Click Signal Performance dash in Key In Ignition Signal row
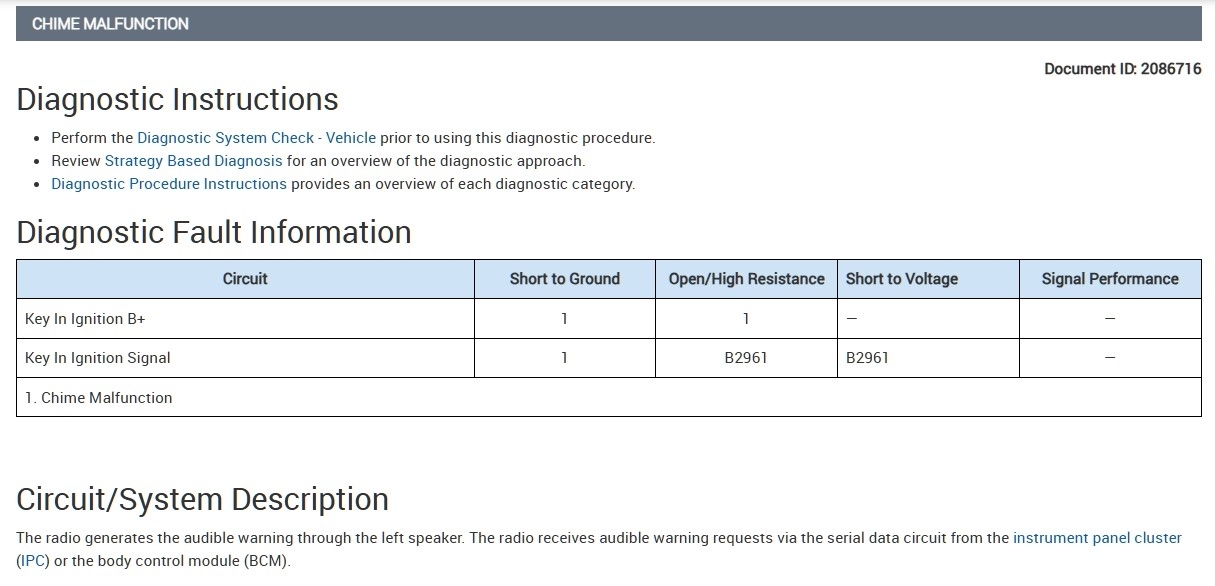This screenshot has height=586, width=1215. [x=1110, y=358]
